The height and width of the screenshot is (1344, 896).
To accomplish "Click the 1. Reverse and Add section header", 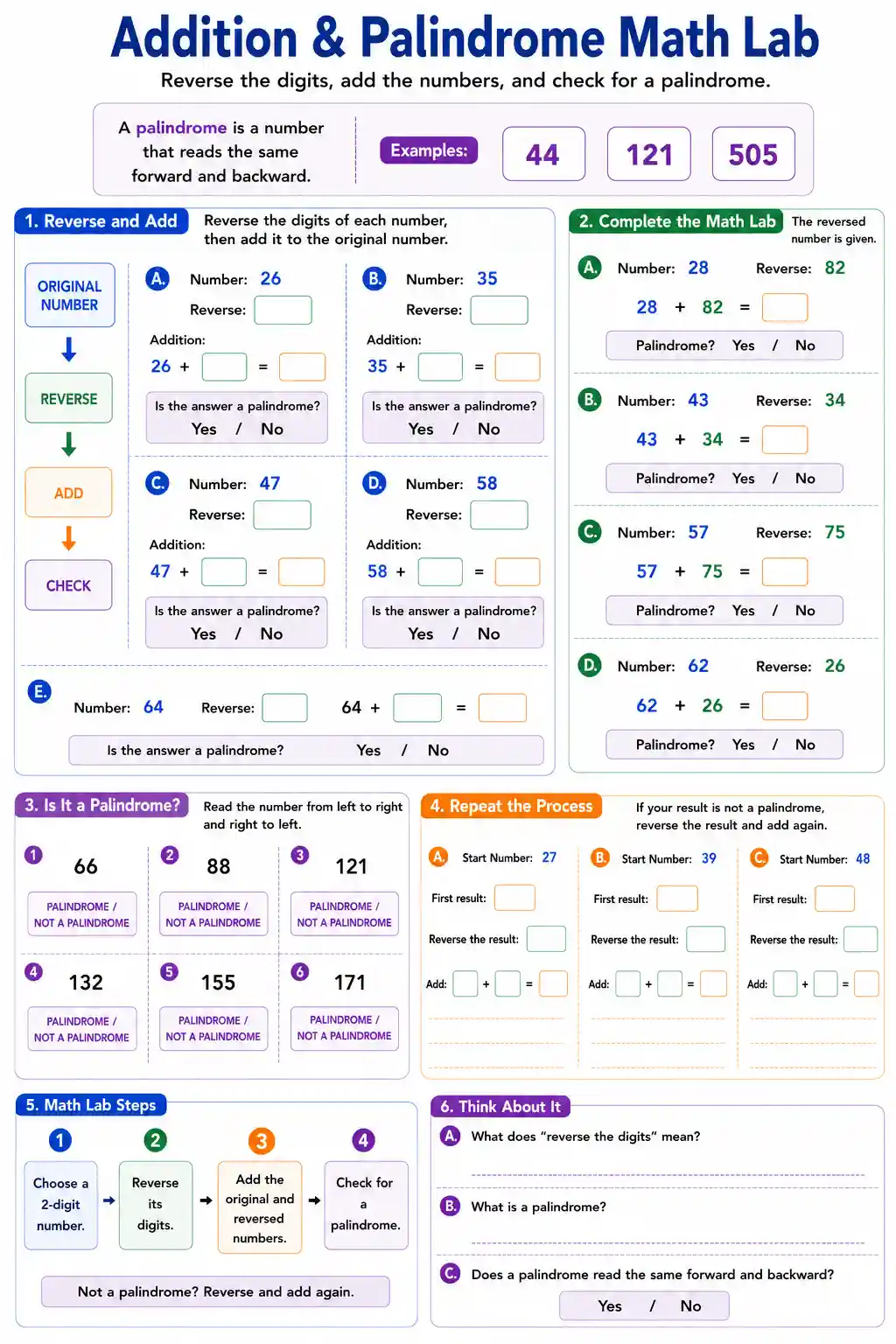I will pos(101,221).
